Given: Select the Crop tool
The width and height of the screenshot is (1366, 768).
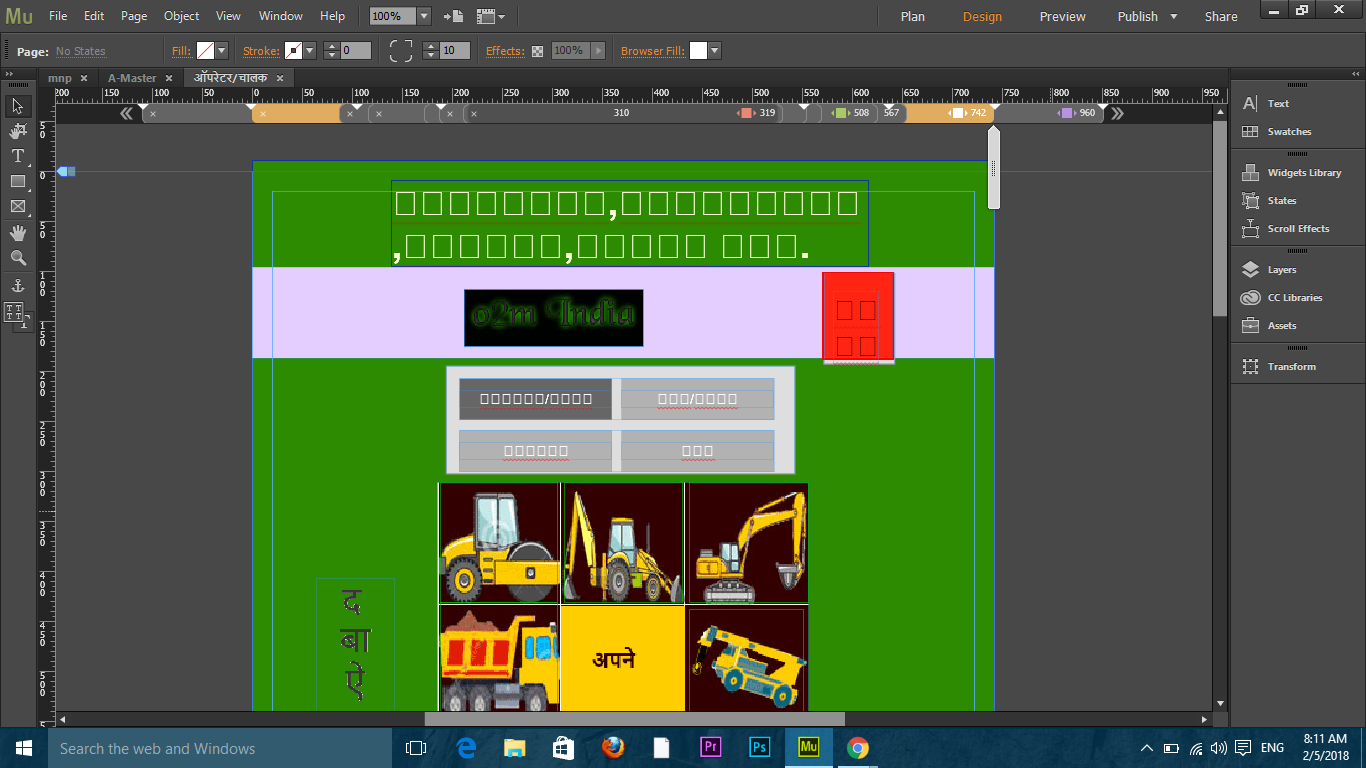Looking at the screenshot, I should (x=17, y=131).
